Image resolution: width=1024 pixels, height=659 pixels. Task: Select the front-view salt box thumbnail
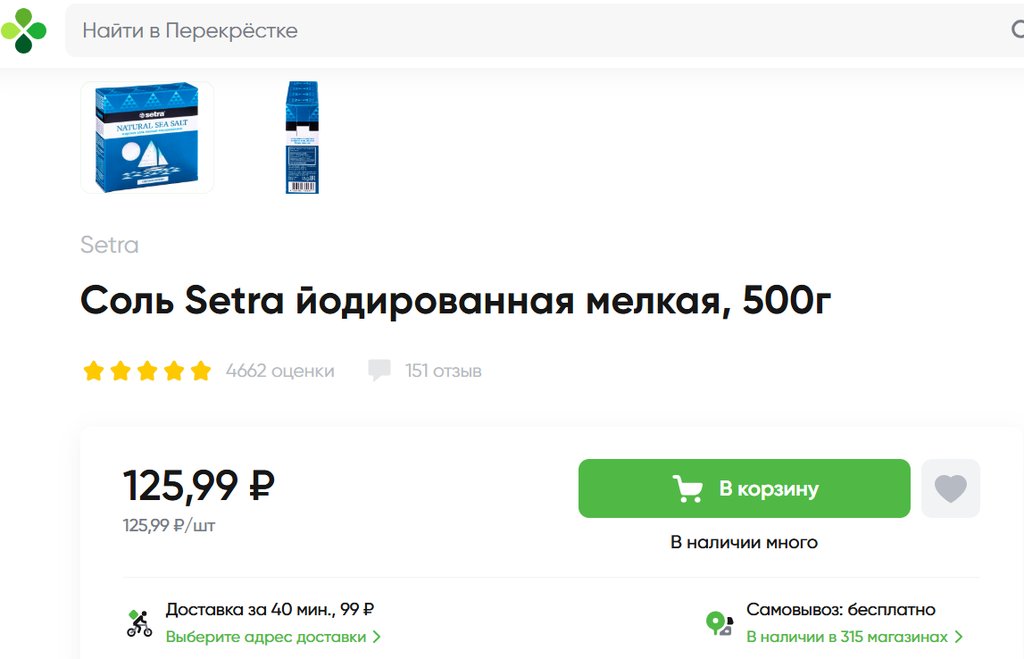point(147,137)
